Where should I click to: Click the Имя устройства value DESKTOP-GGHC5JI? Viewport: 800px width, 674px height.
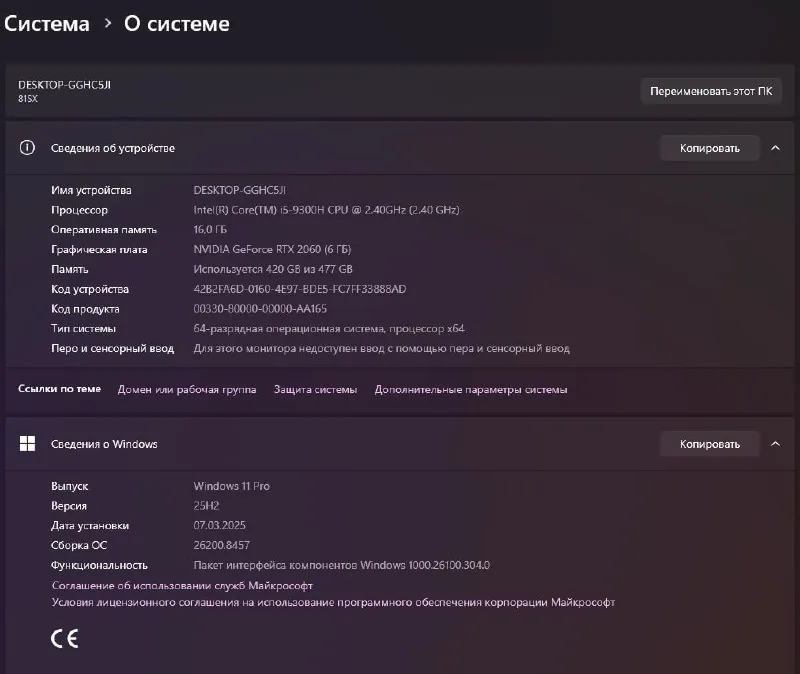pyautogui.click(x=239, y=190)
